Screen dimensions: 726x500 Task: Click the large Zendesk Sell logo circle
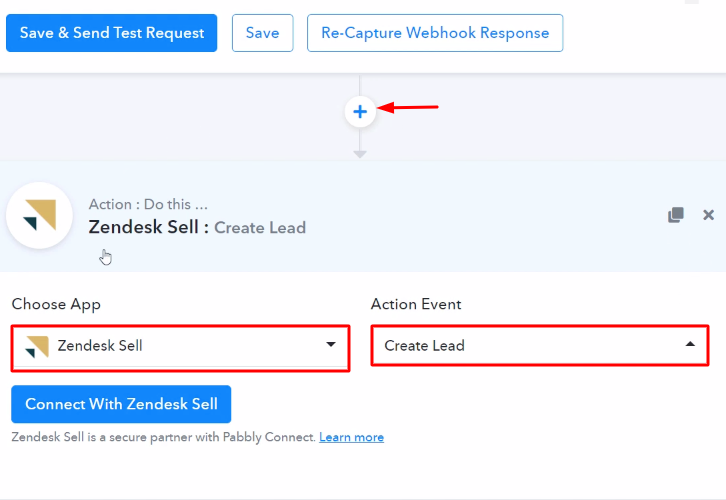[40, 215]
